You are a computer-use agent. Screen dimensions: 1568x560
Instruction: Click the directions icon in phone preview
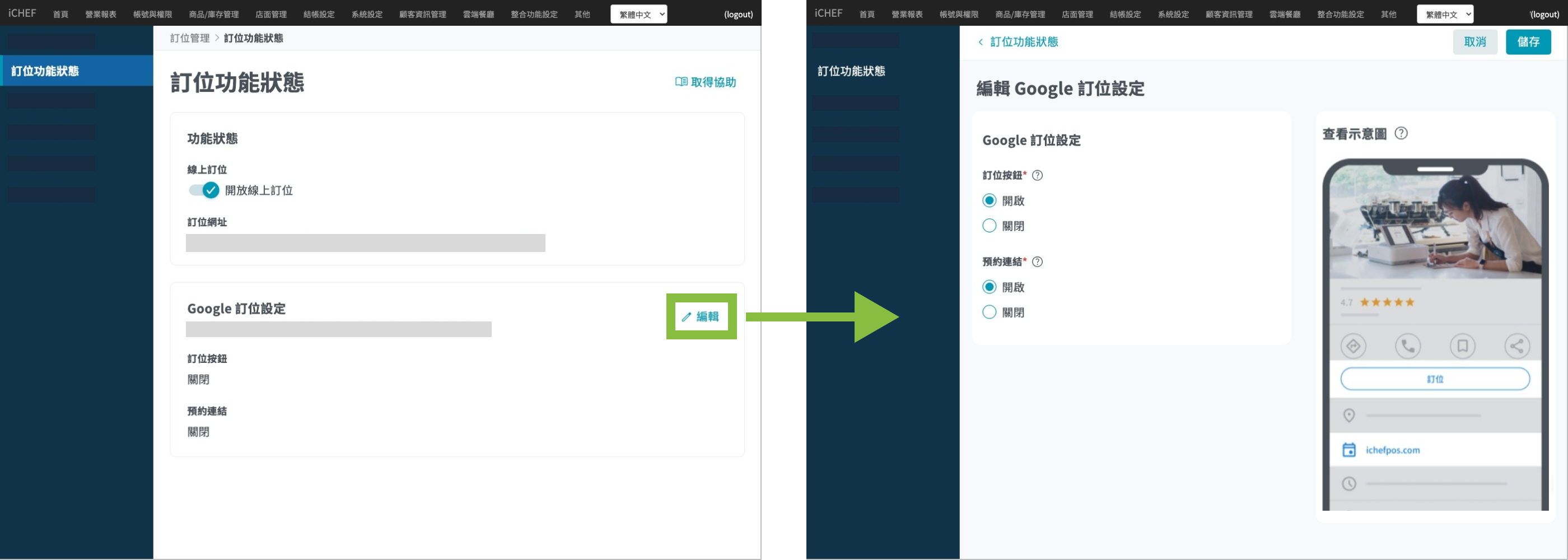coord(1353,346)
